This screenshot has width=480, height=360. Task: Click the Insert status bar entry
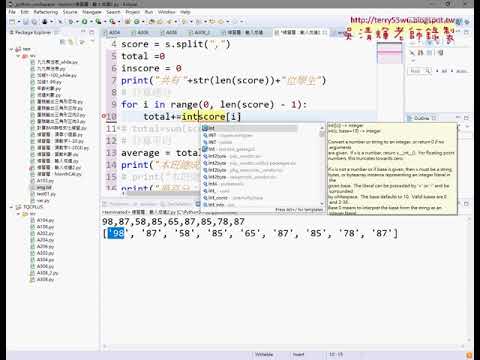point(299,354)
